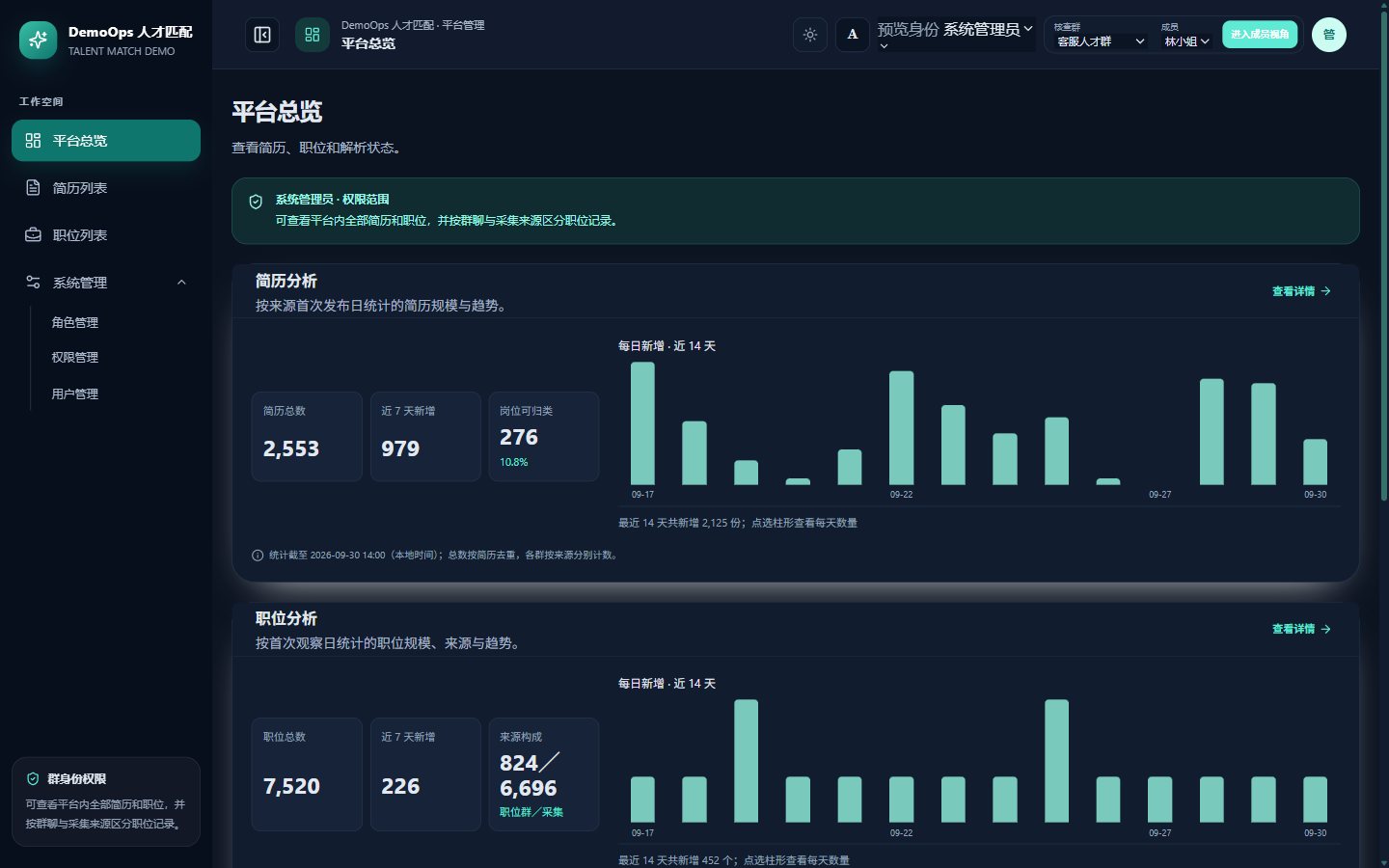Open 查看详情 link in 职位分析 card
Image resolution: width=1389 pixels, height=868 pixels.
tap(1301, 629)
